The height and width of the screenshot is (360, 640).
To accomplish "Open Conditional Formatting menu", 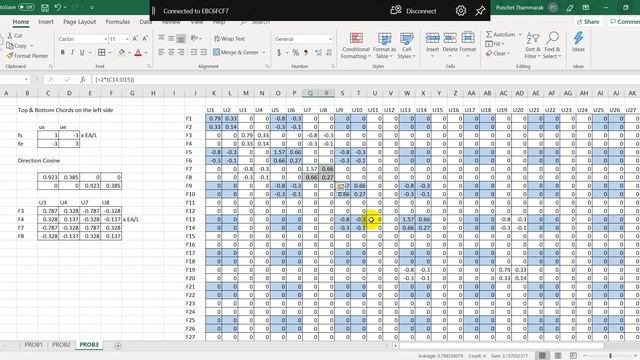I will (356, 46).
